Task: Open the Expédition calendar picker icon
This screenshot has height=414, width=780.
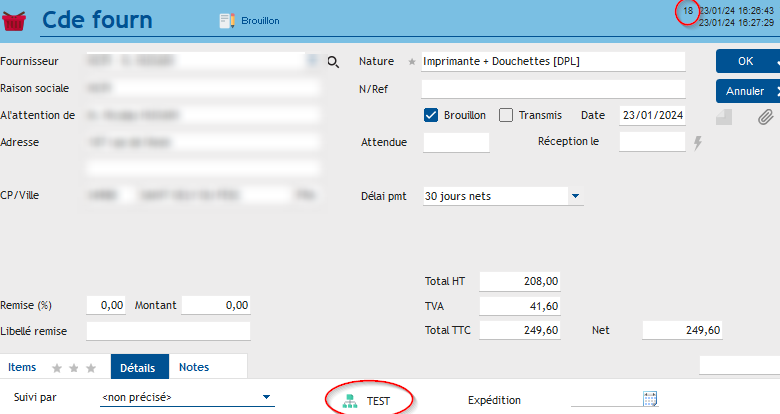Action: (650, 399)
